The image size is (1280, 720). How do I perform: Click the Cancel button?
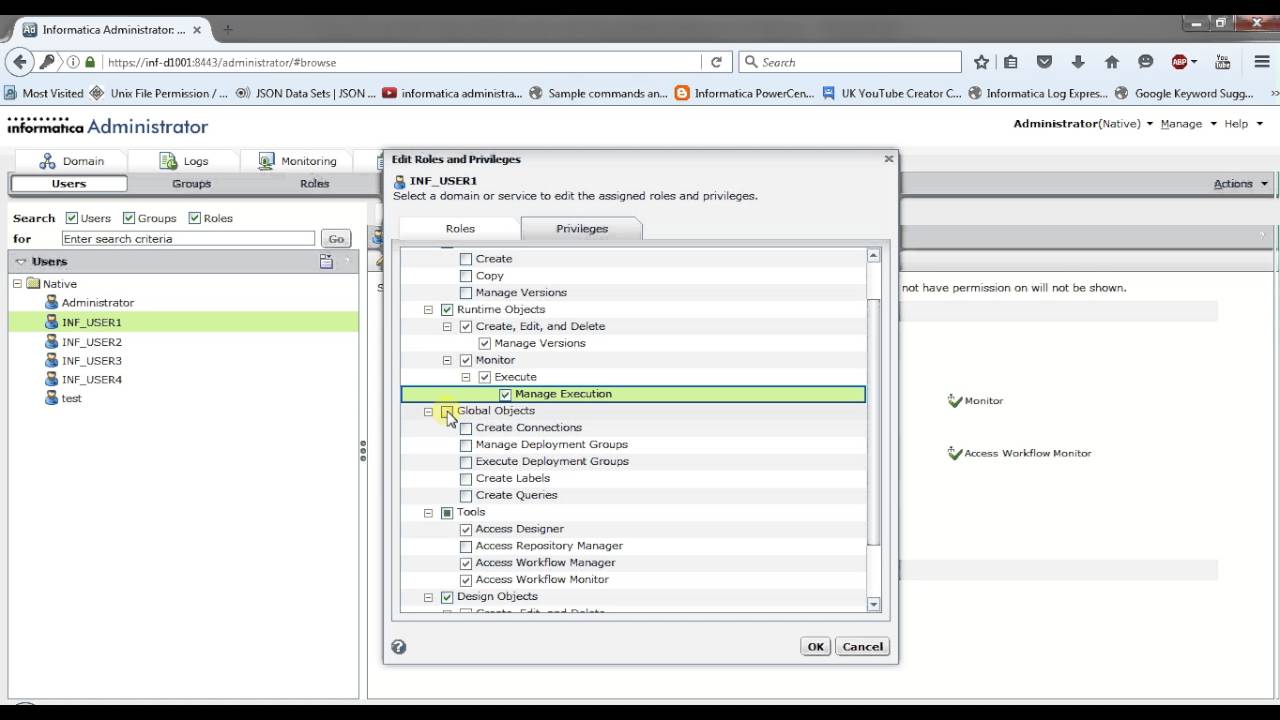862,647
